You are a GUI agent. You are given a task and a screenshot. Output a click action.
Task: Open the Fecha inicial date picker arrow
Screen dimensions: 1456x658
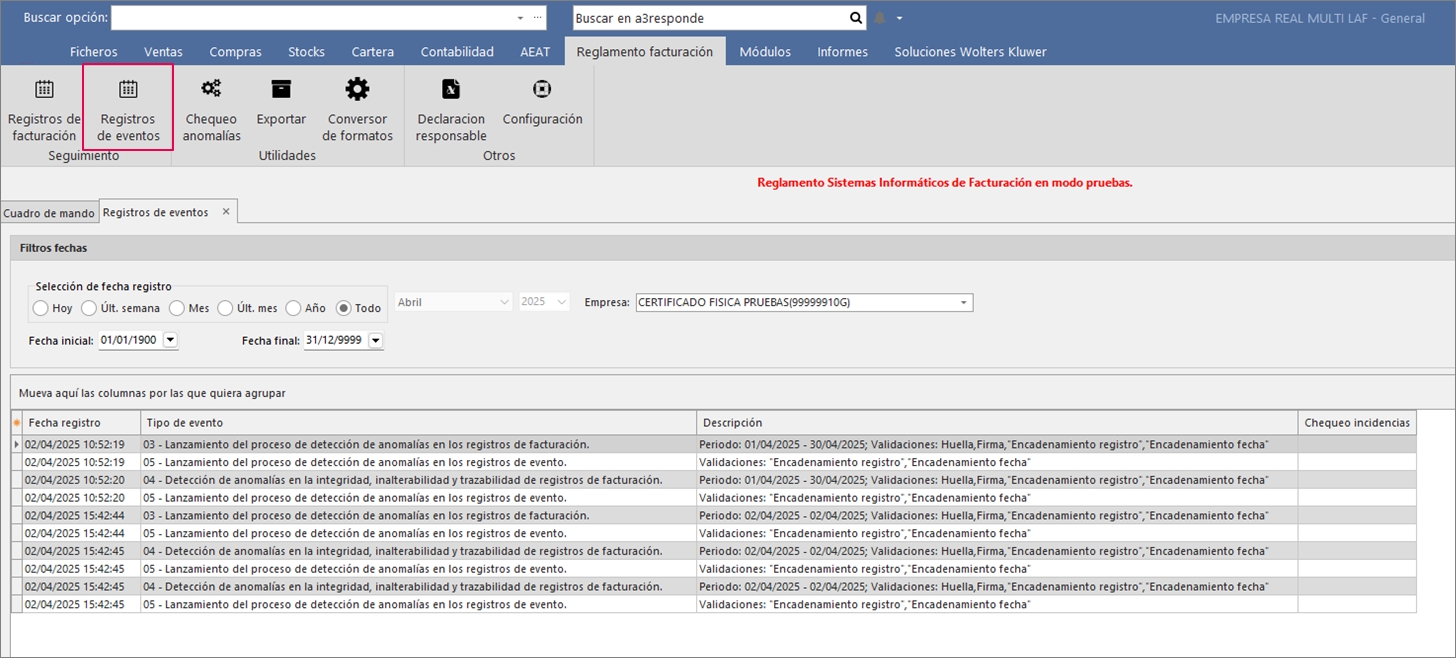coord(170,340)
